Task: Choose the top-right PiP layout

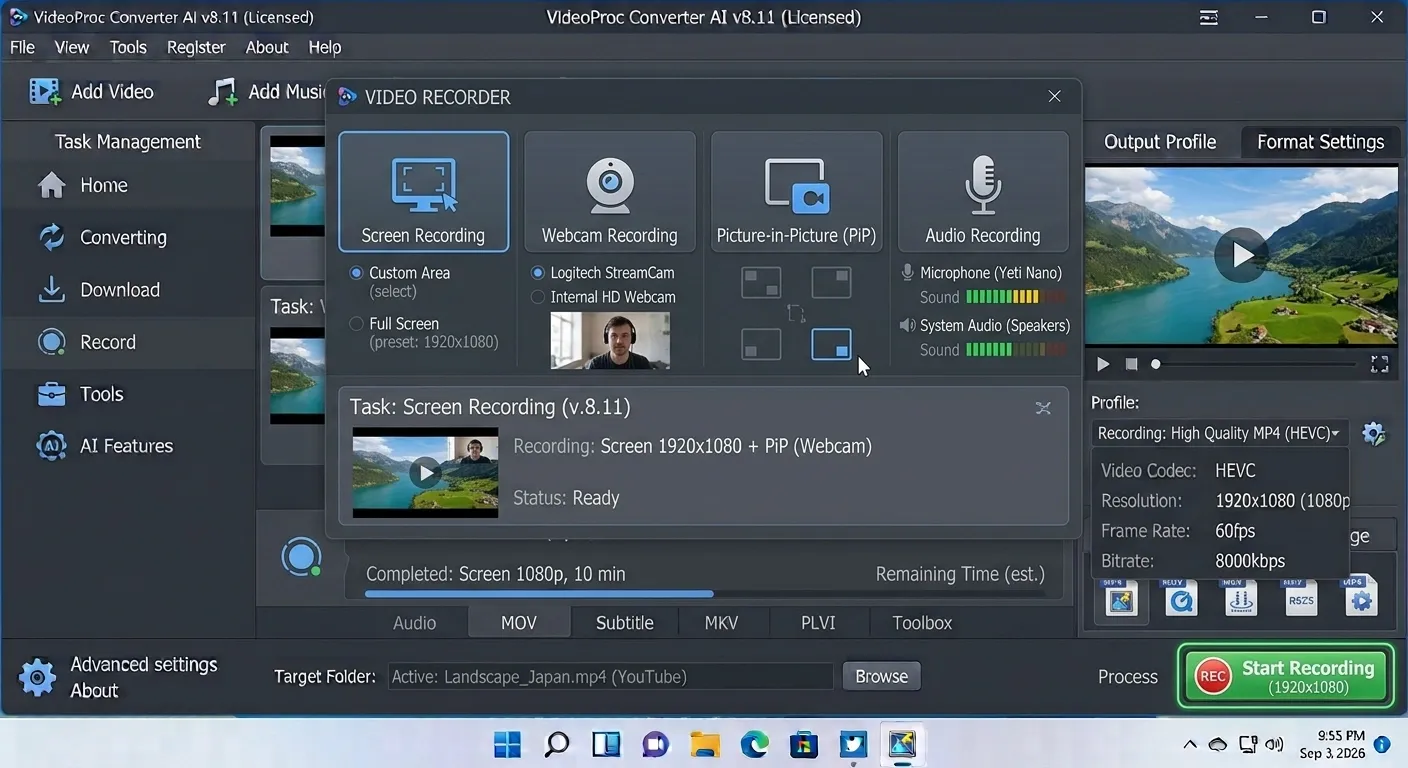Action: 831,282
